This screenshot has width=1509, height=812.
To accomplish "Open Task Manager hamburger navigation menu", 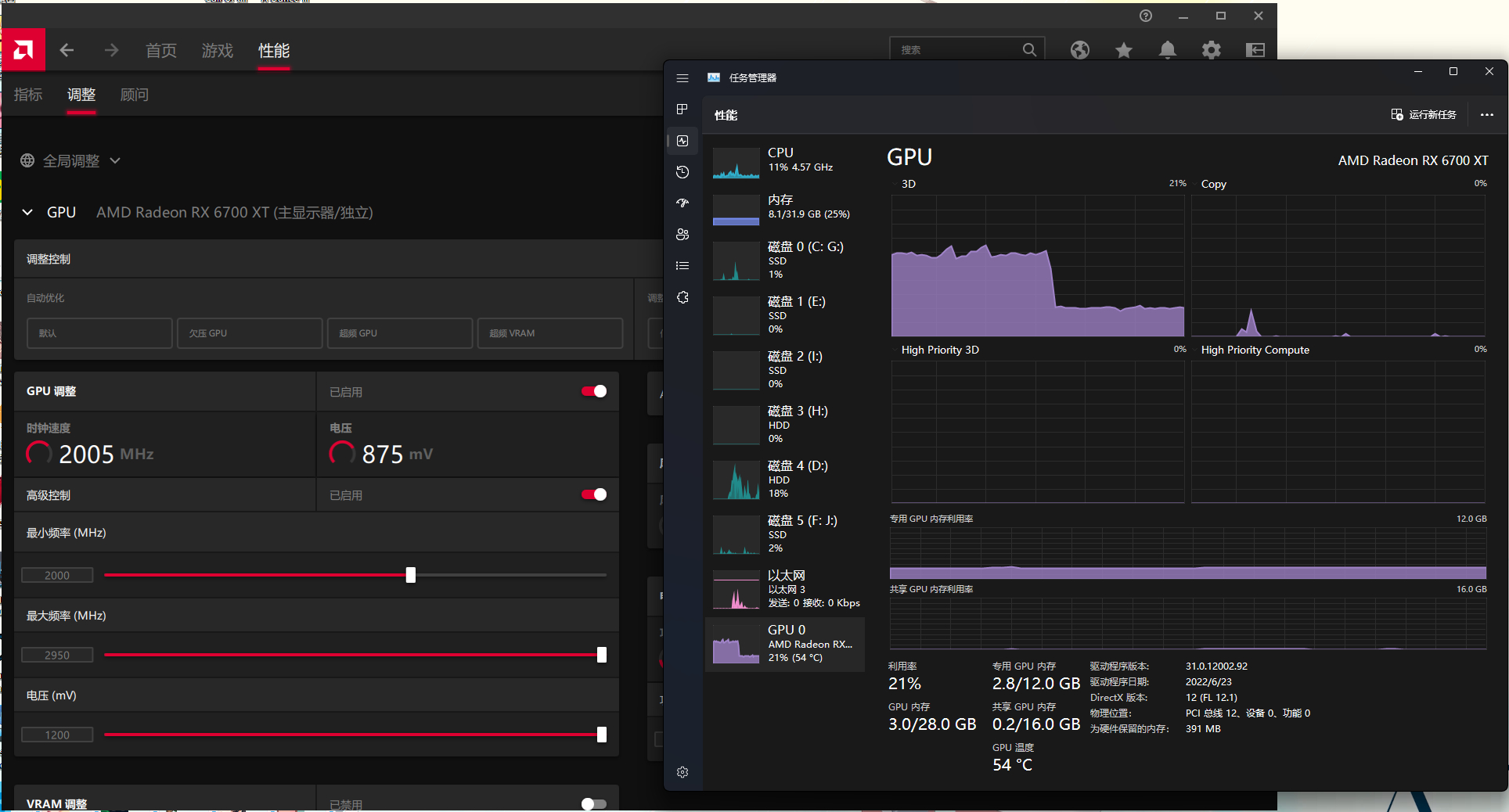I will (682, 78).
